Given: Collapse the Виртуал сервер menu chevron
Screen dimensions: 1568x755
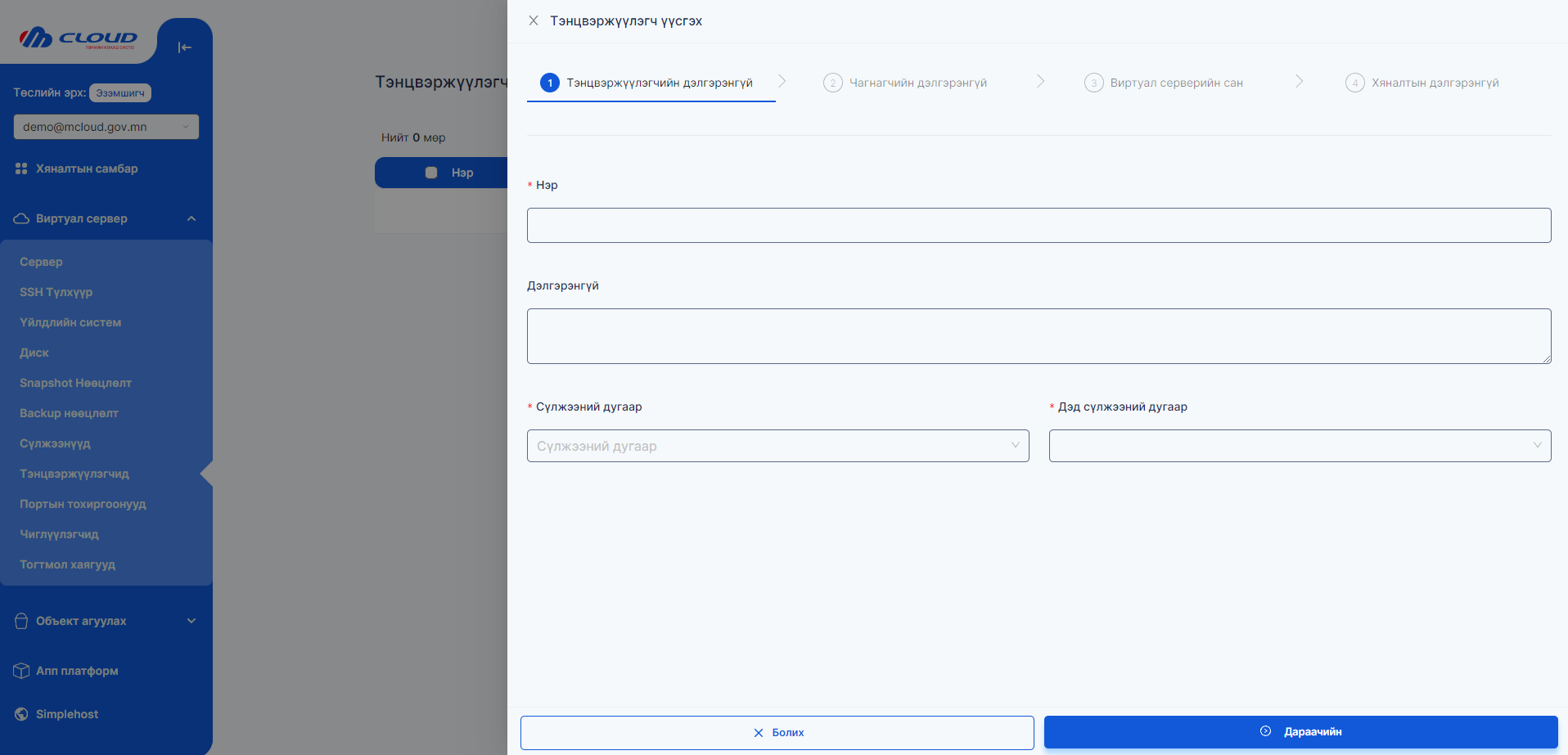Looking at the screenshot, I should click(x=191, y=218).
